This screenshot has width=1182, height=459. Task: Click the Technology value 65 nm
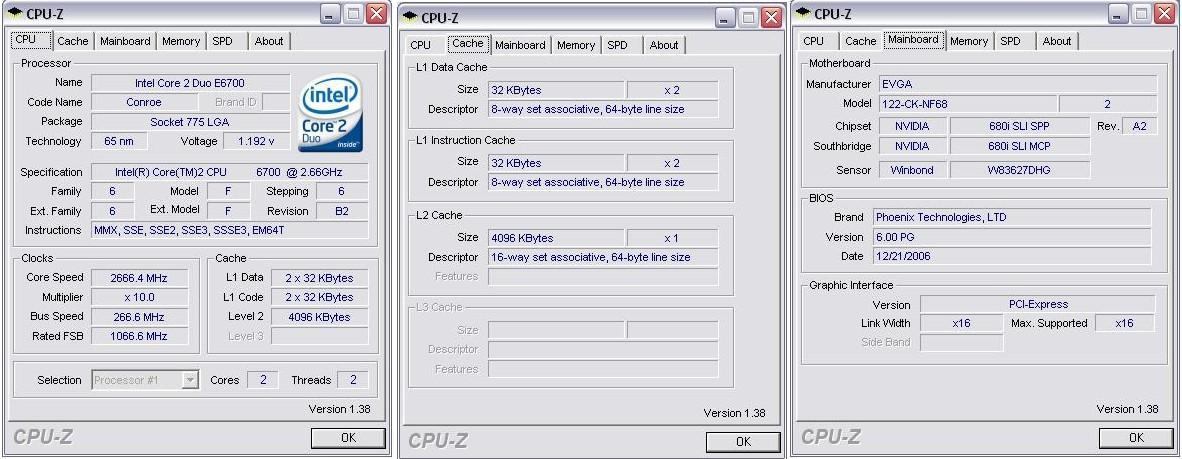[118, 141]
